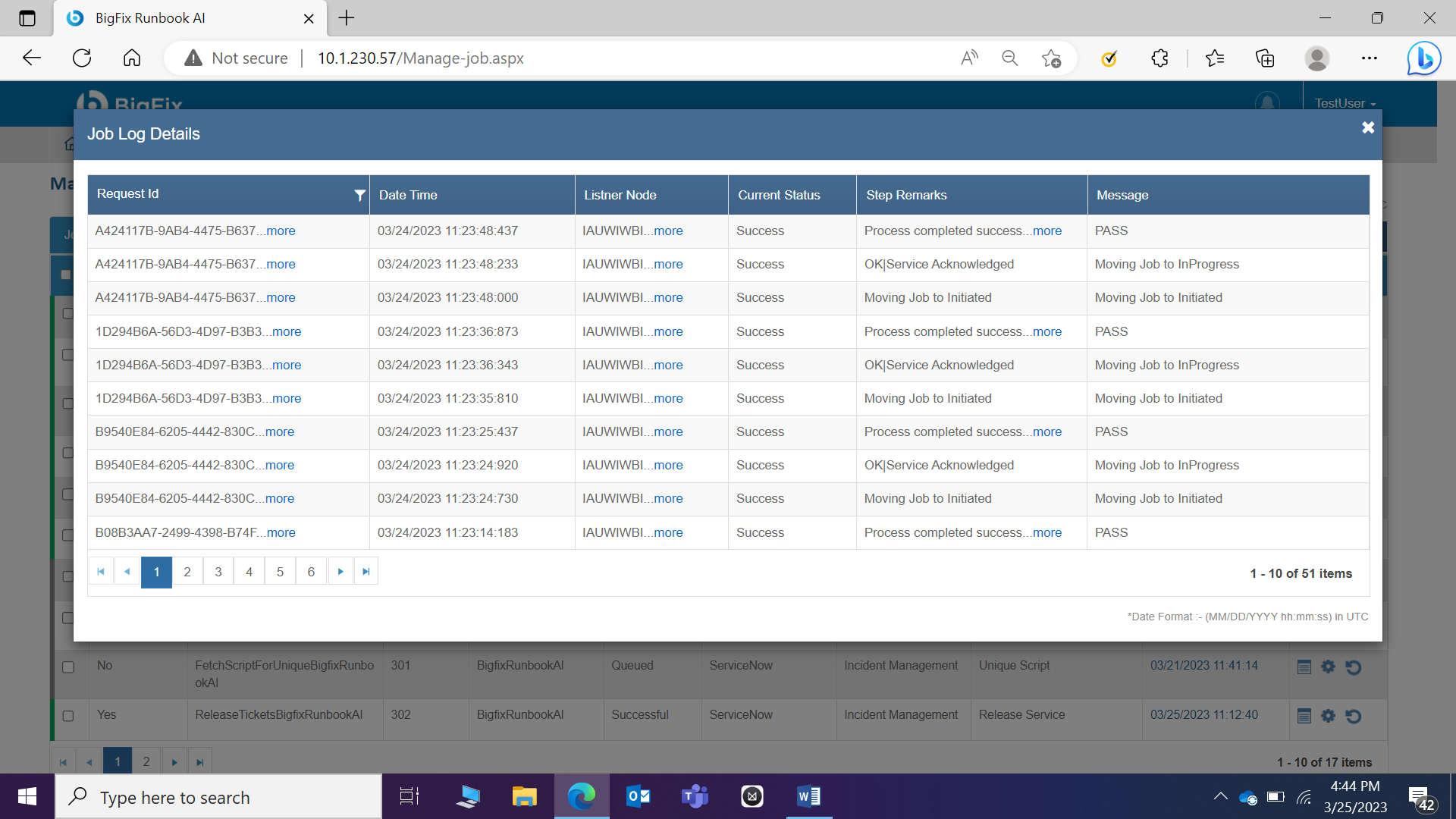Screen dimensions: 1456x819
Task: Click the Bing sidebar icon in browser
Action: pyautogui.click(x=1423, y=58)
